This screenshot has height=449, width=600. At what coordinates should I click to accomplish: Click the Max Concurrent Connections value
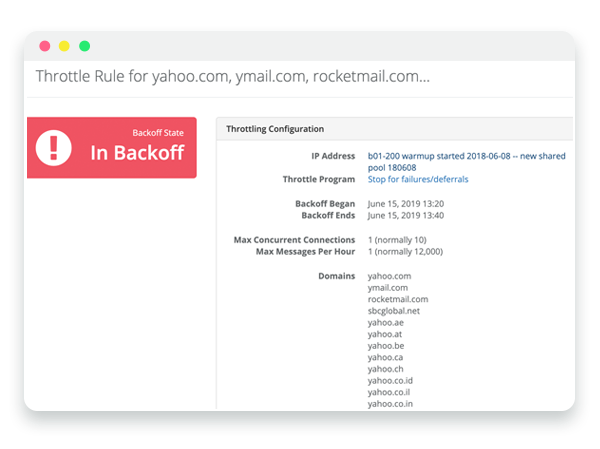pos(397,240)
